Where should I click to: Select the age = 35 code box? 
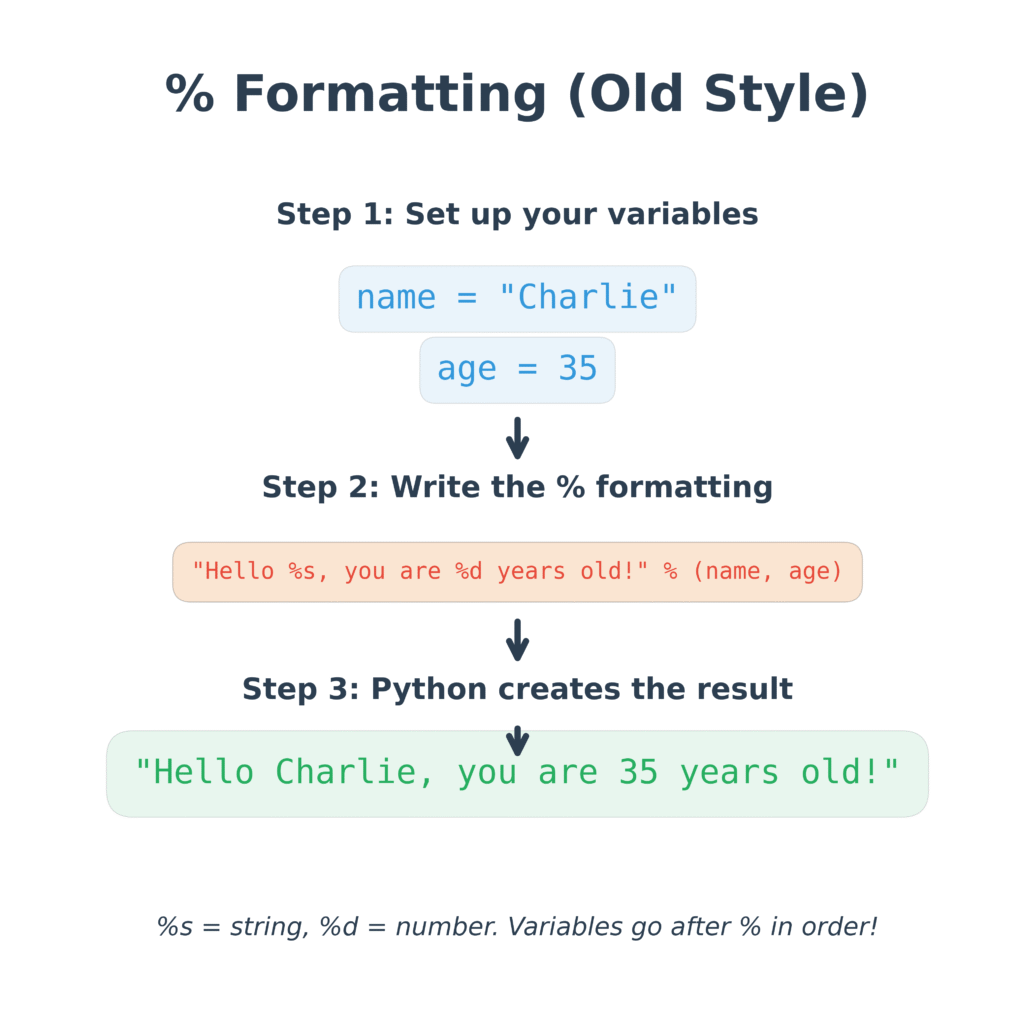(517, 370)
